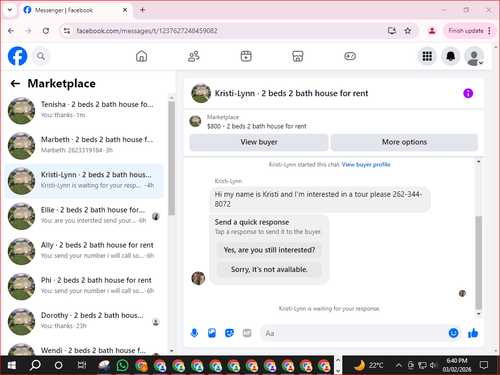Open the Tenisha conversation
500x375 pixels.
click(x=84, y=110)
